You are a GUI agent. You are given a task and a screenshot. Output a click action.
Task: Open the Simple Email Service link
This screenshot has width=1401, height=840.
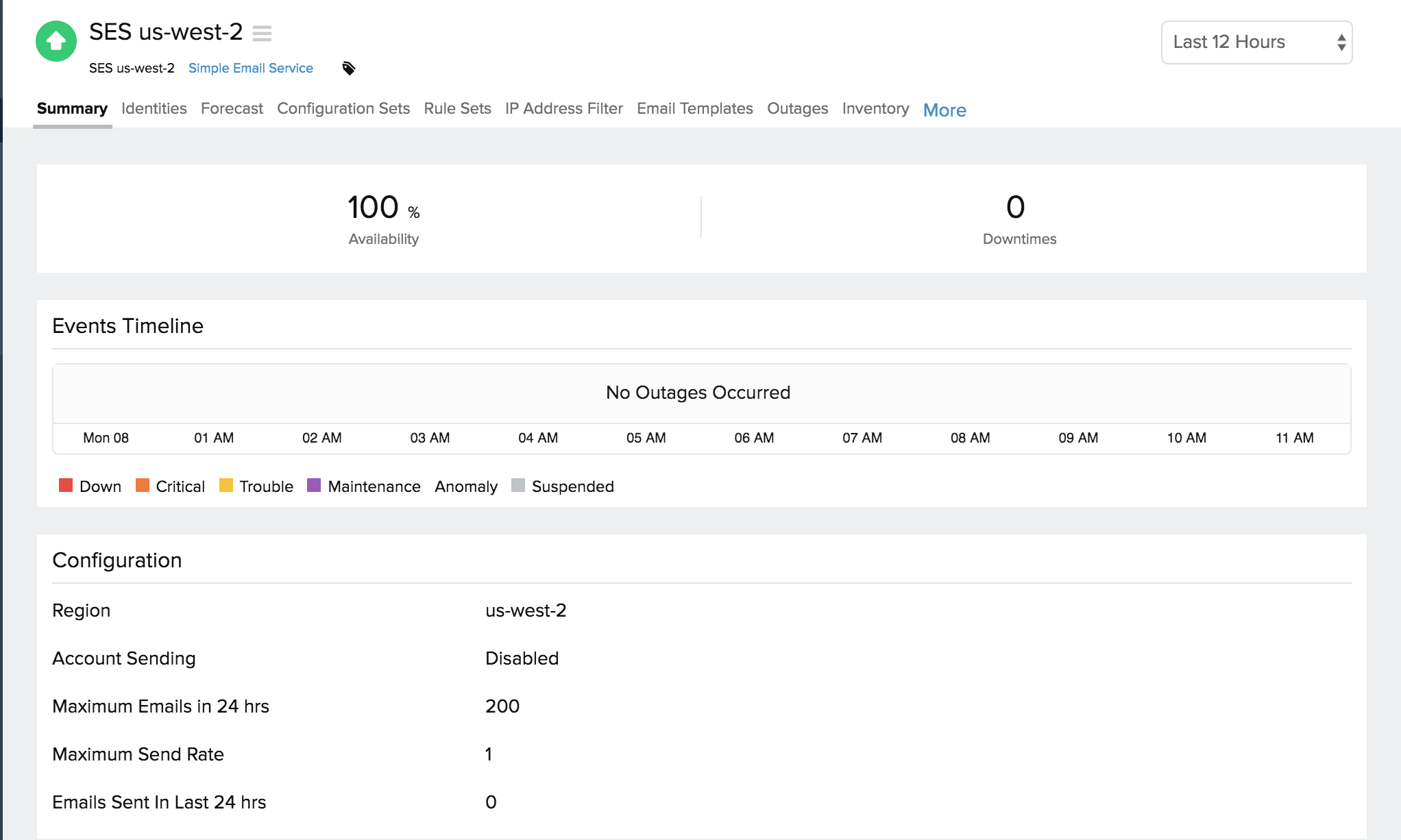[x=250, y=69]
